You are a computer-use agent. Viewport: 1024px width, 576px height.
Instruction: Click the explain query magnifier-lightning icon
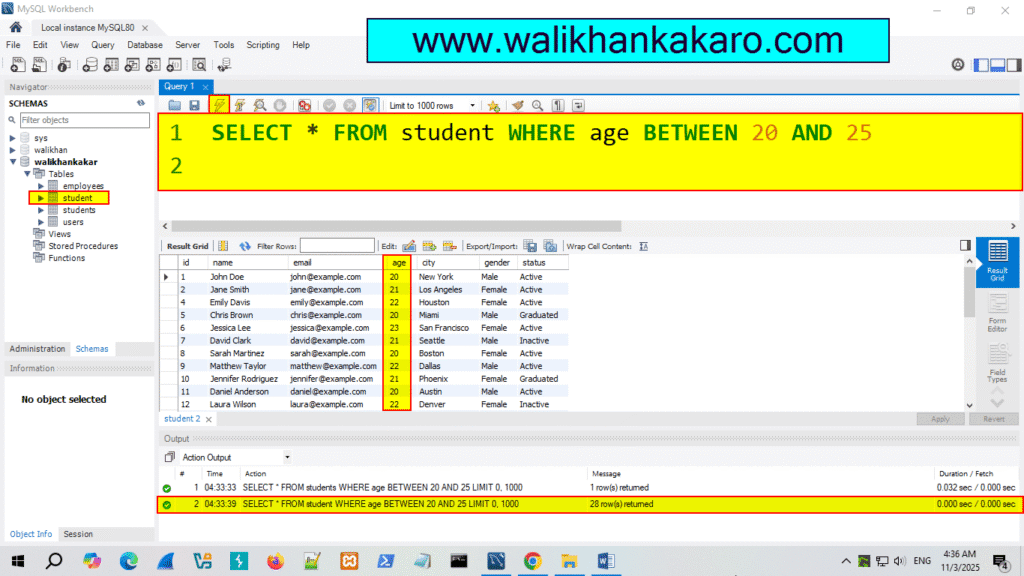(x=259, y=105)
